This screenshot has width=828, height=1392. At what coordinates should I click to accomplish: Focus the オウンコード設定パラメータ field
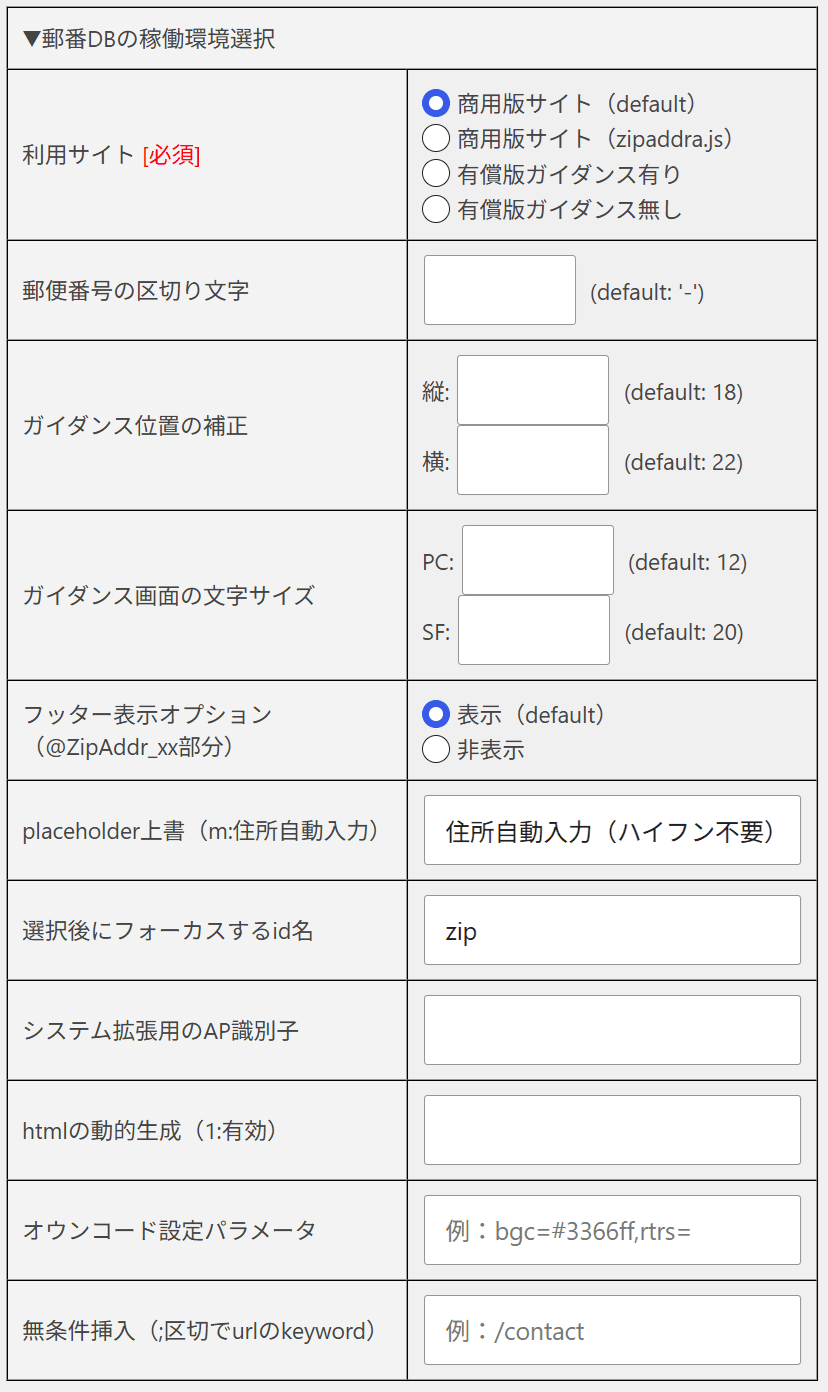tap(612, 1230)
